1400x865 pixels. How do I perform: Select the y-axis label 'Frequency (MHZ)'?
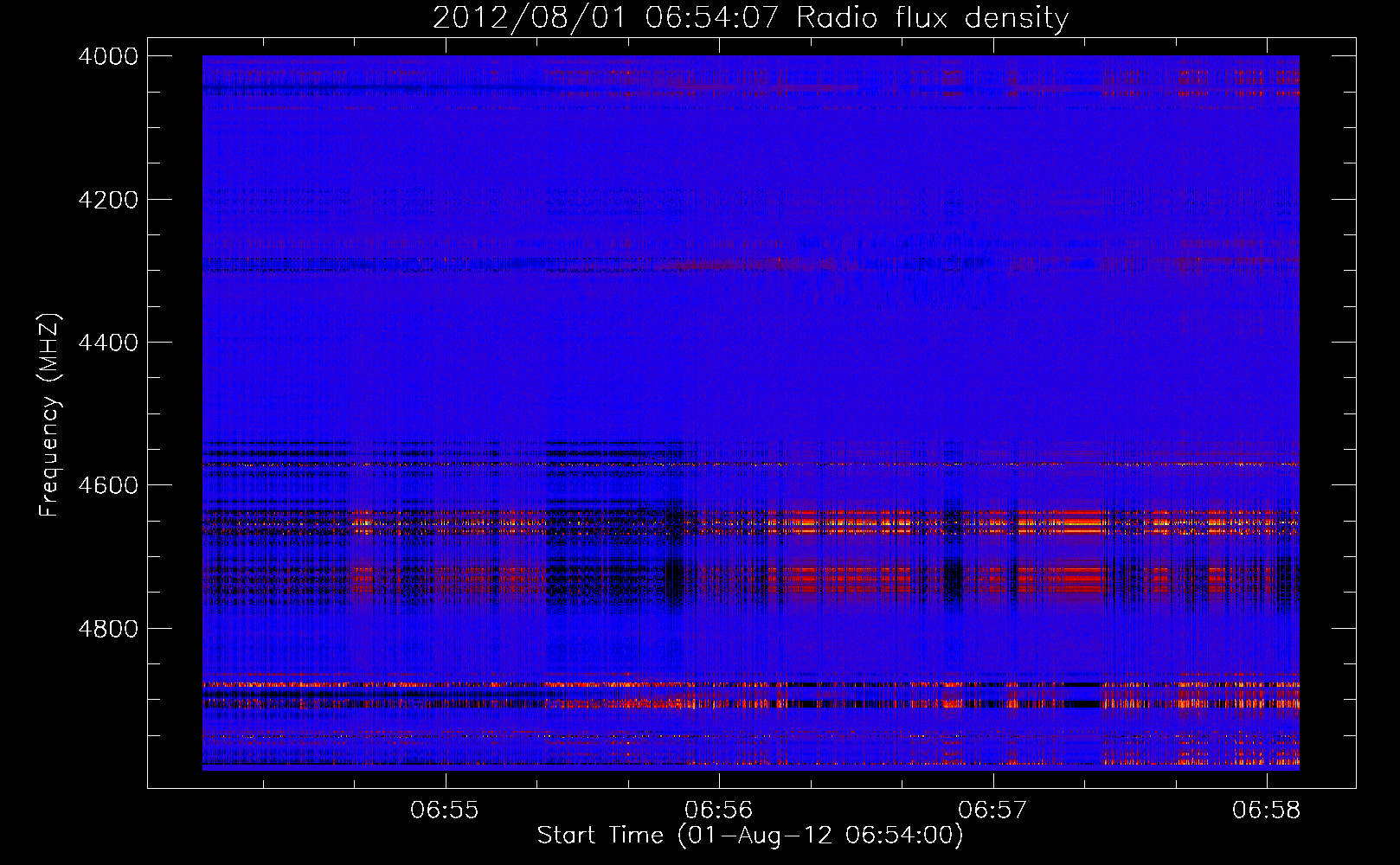coord(50,416)
